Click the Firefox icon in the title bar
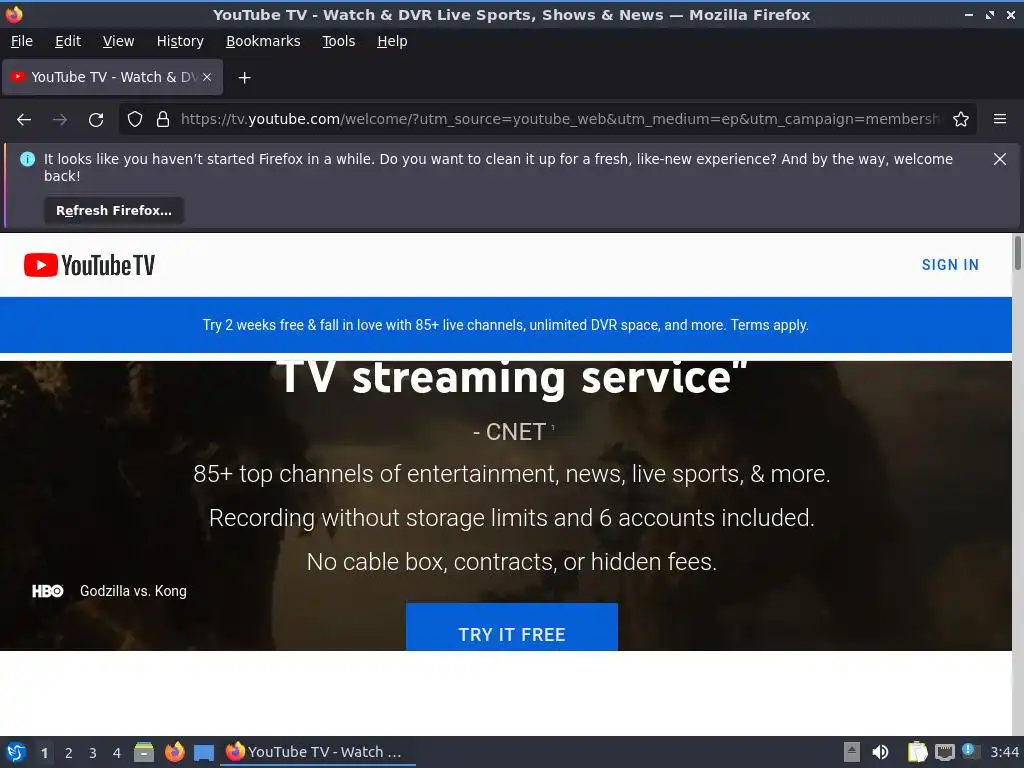 [x=14, y=14]
